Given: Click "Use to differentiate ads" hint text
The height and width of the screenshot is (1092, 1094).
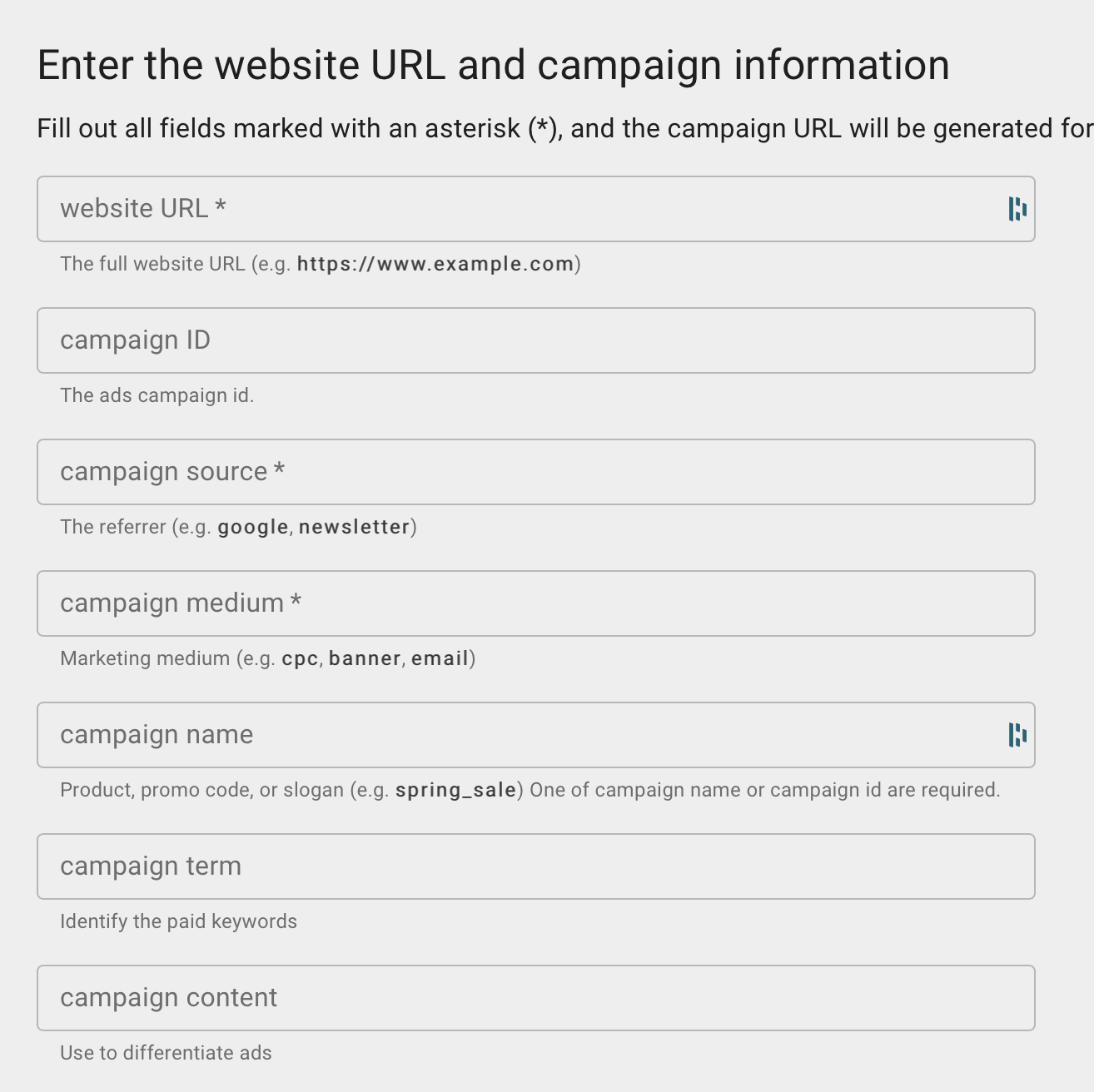Looking at the screenshot, I should click(x=166, y=1053).
